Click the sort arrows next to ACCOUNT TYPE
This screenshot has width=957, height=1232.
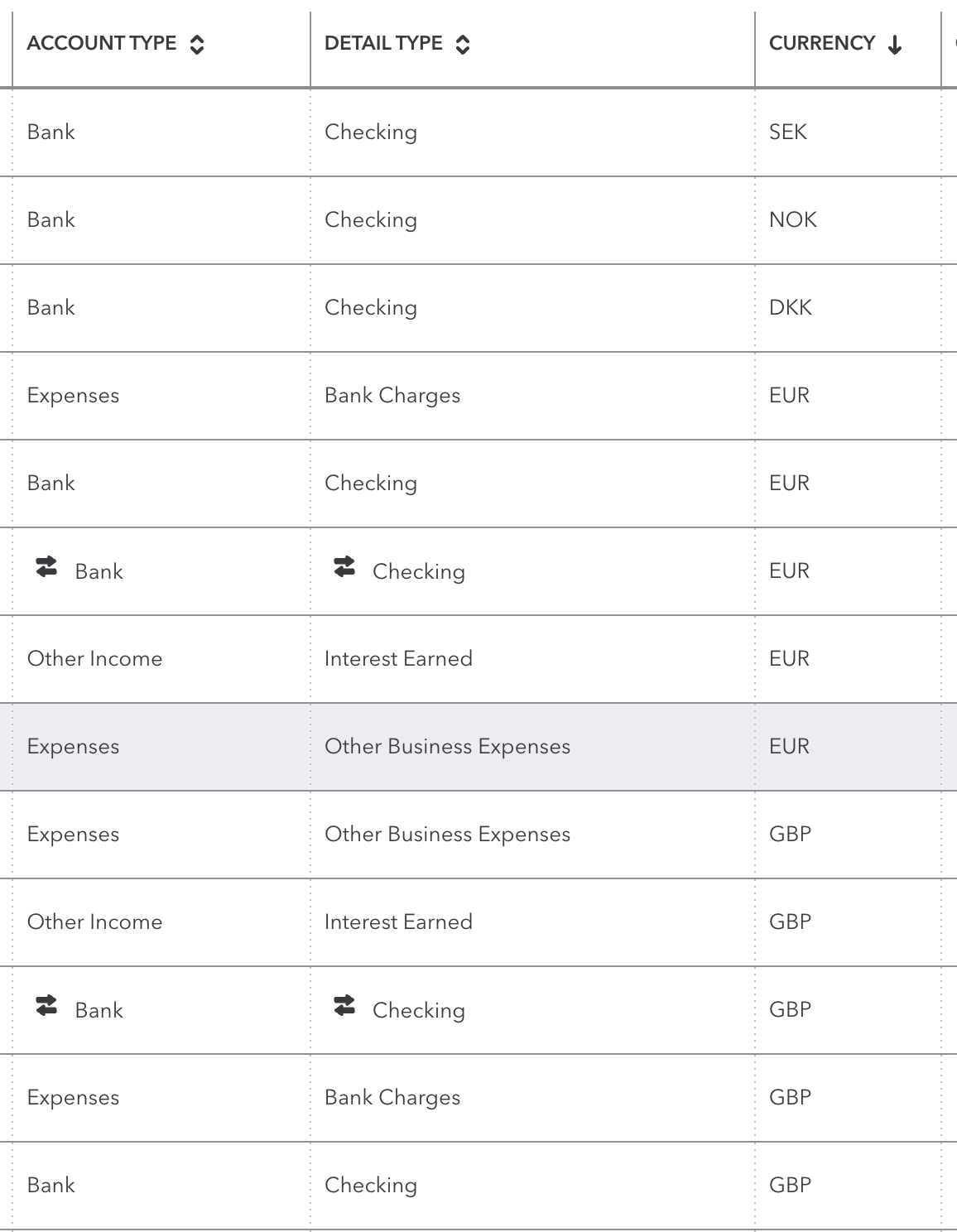point(196,43)
